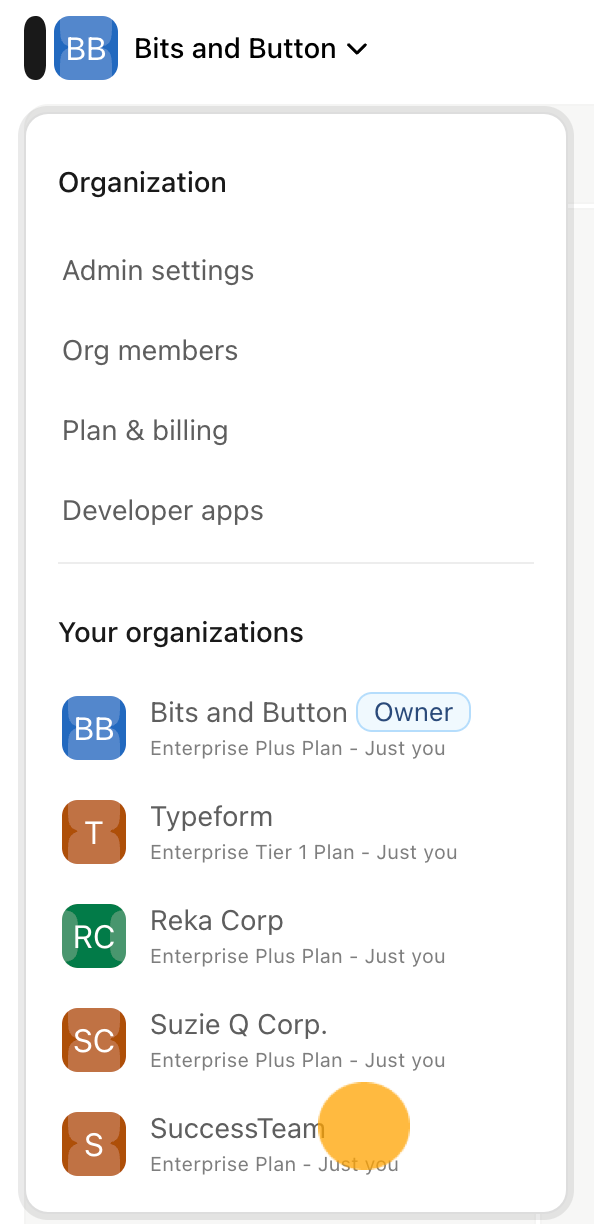Select the Typeform T avatar icon

94,832
